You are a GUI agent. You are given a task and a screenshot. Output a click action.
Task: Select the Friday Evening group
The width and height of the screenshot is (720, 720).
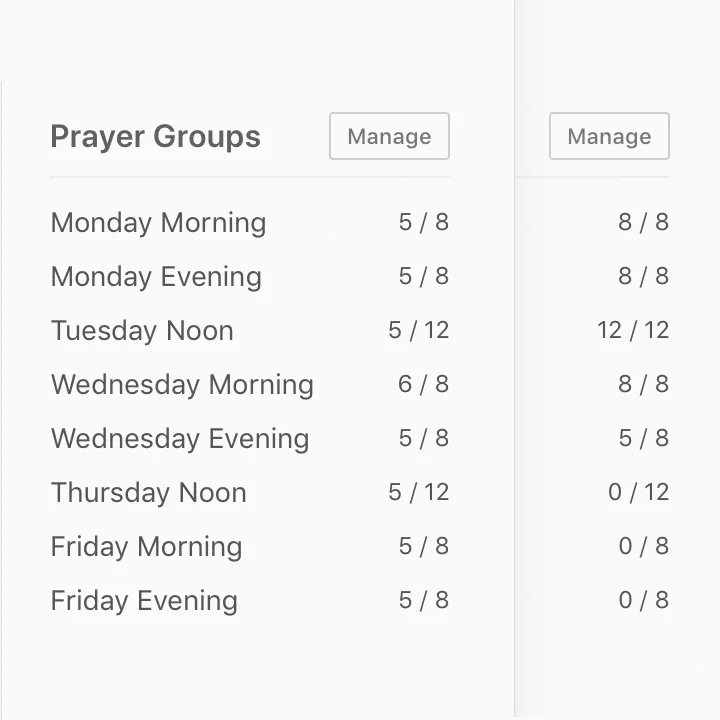click(144, 600)
